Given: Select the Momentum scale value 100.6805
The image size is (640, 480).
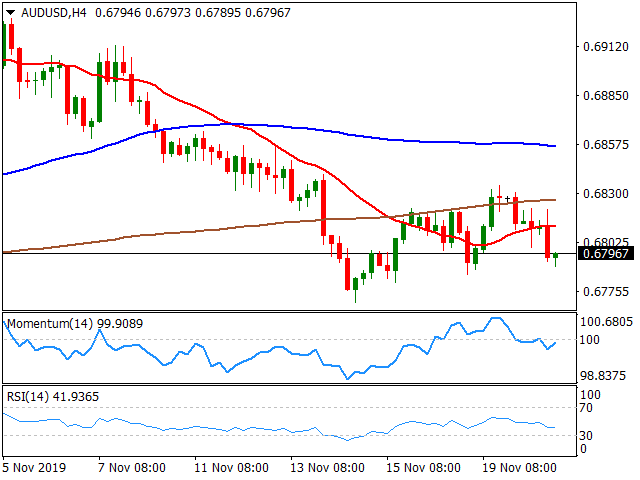Looking at the screenshot, I should tap(606, 322).
